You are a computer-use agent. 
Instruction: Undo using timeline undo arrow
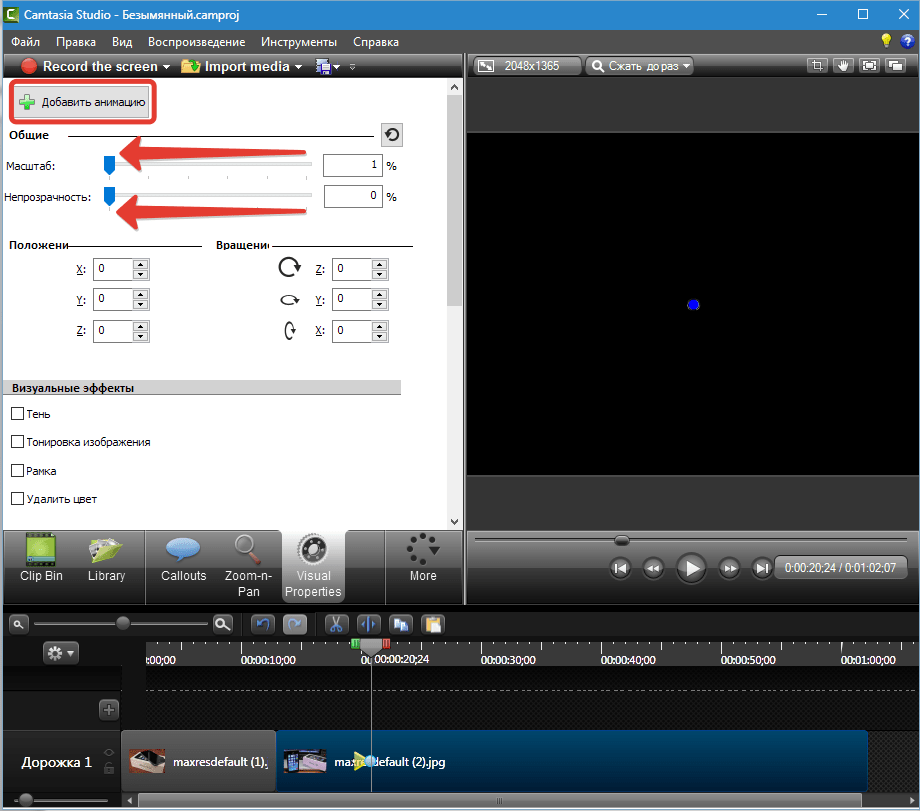click(264, 624)
